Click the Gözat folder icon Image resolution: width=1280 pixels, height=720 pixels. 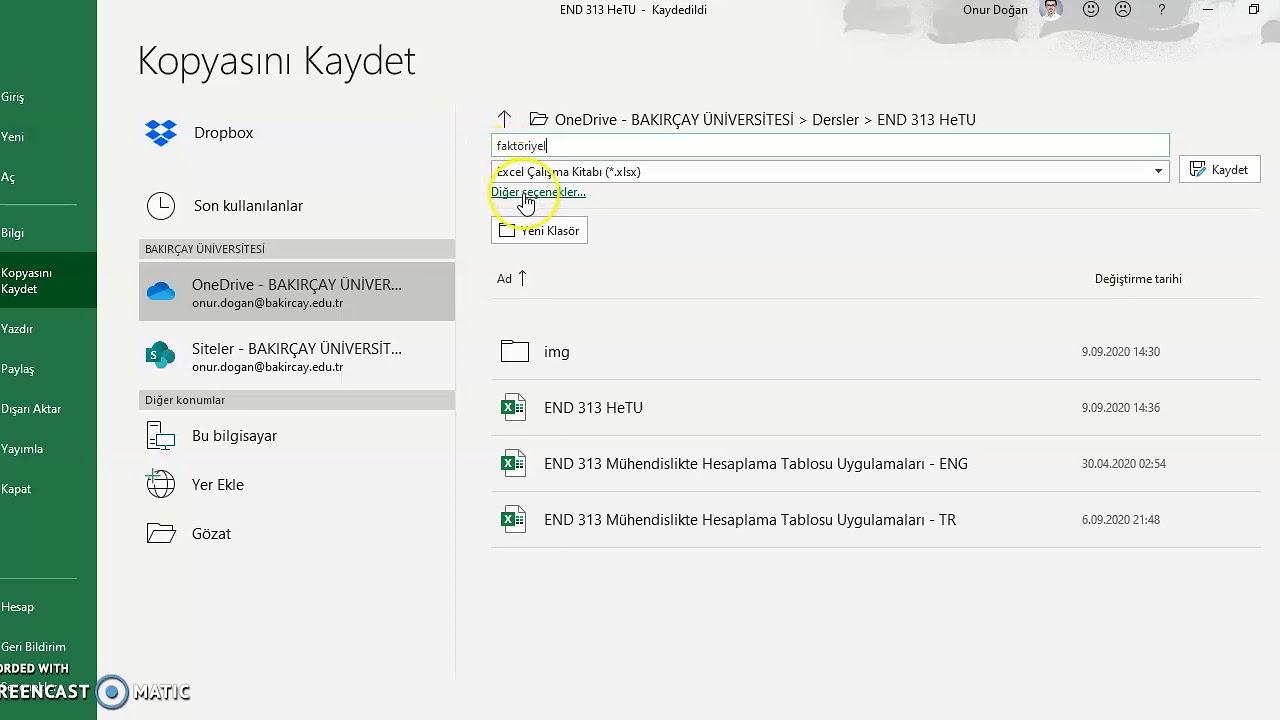click(x=161, y=533)
